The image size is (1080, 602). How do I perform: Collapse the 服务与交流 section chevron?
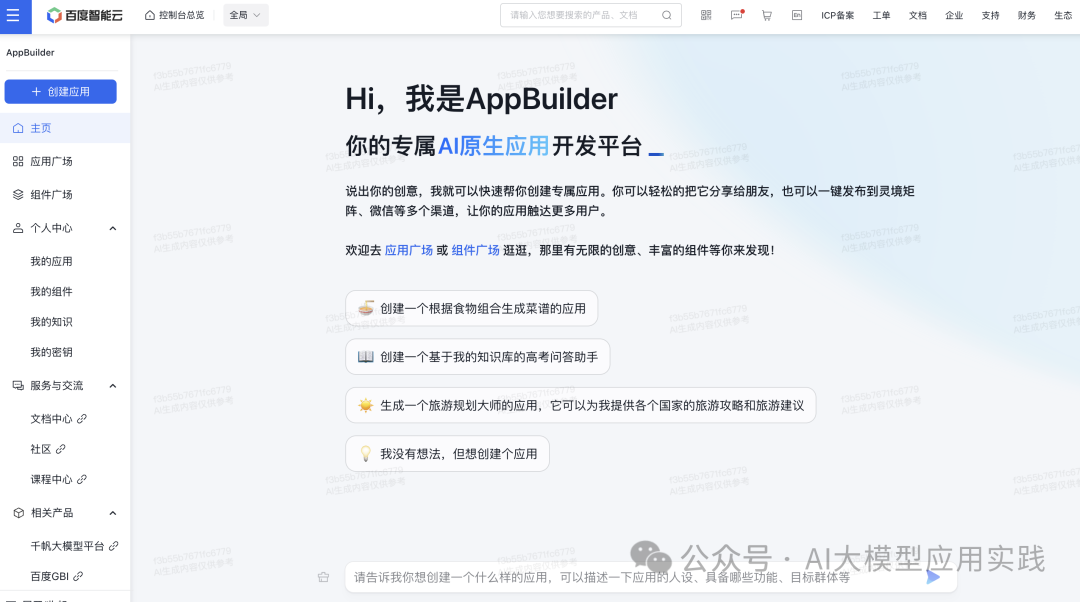point(113,386)
